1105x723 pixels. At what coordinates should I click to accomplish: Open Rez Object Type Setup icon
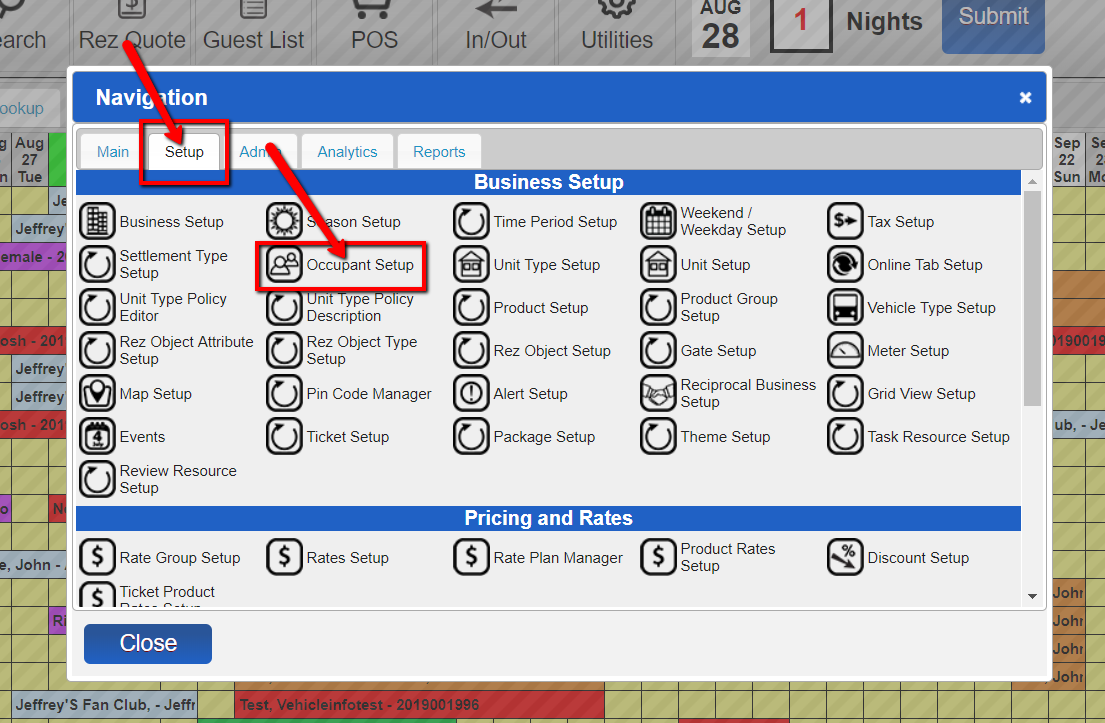(x=284, y=350)
